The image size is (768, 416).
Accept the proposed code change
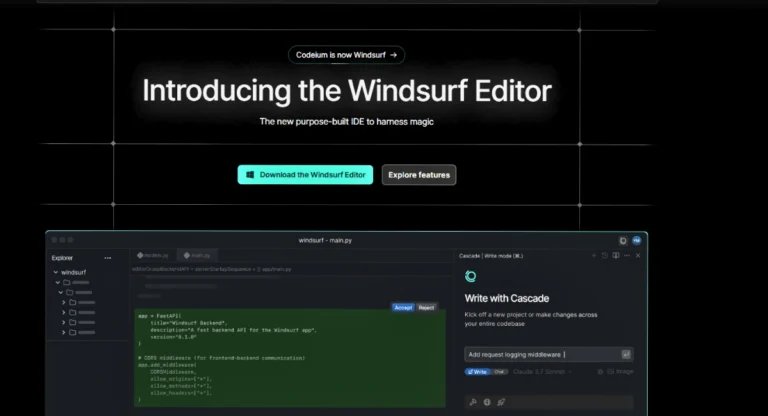coord(403,308)
